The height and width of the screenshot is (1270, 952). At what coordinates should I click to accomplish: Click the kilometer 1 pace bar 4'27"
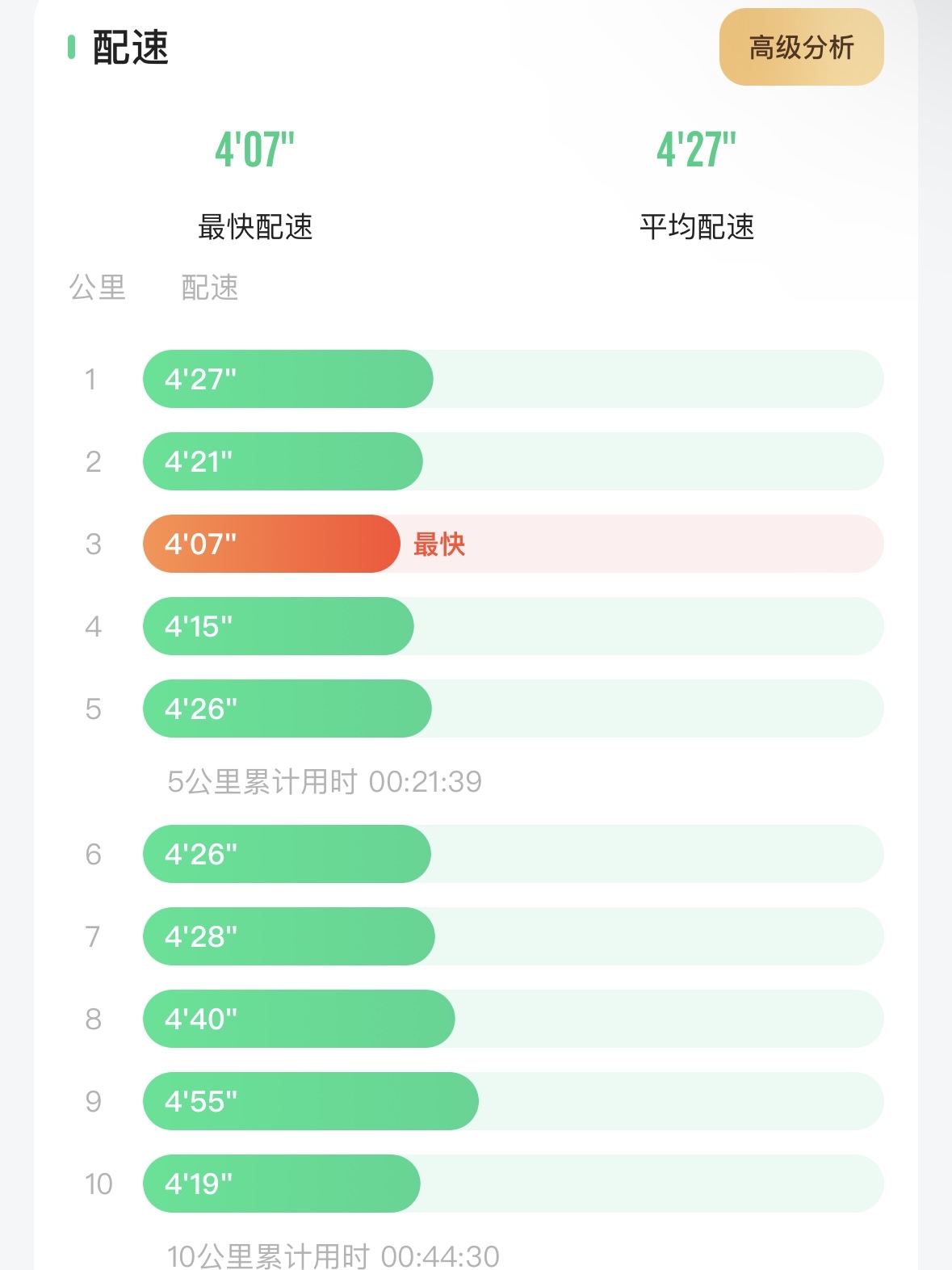coord(287,379)
